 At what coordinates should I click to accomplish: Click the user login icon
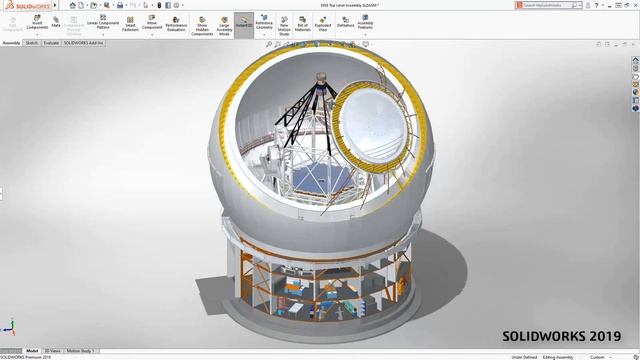[x=588, y=5]
